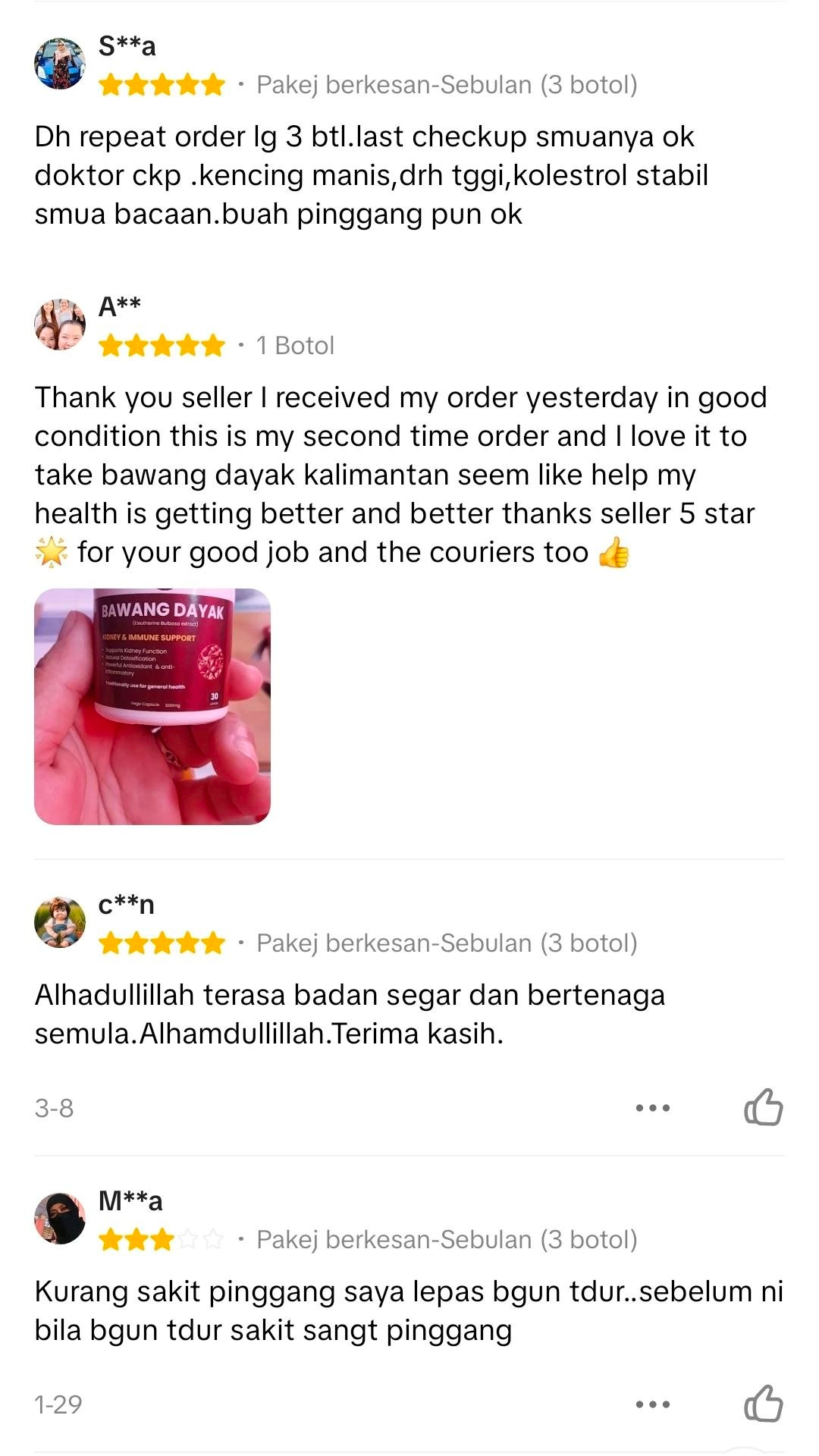Tap the '1 Botol' variant label

coord(295,346)
